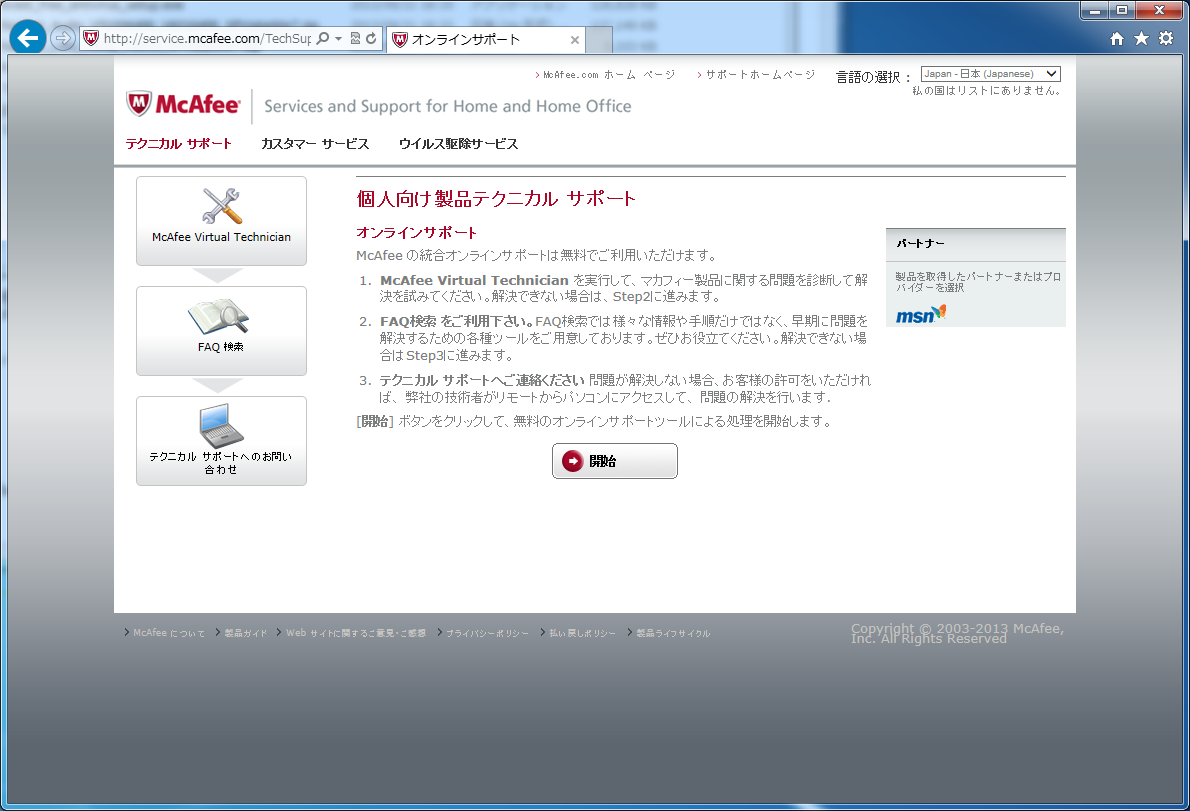
Task: Click the browser back arrow button
Action: pos(28,37)
